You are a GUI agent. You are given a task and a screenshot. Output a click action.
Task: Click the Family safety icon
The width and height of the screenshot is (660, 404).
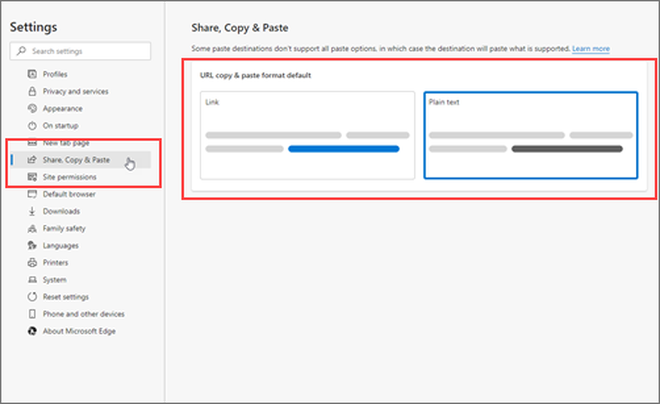coord(32,229)
